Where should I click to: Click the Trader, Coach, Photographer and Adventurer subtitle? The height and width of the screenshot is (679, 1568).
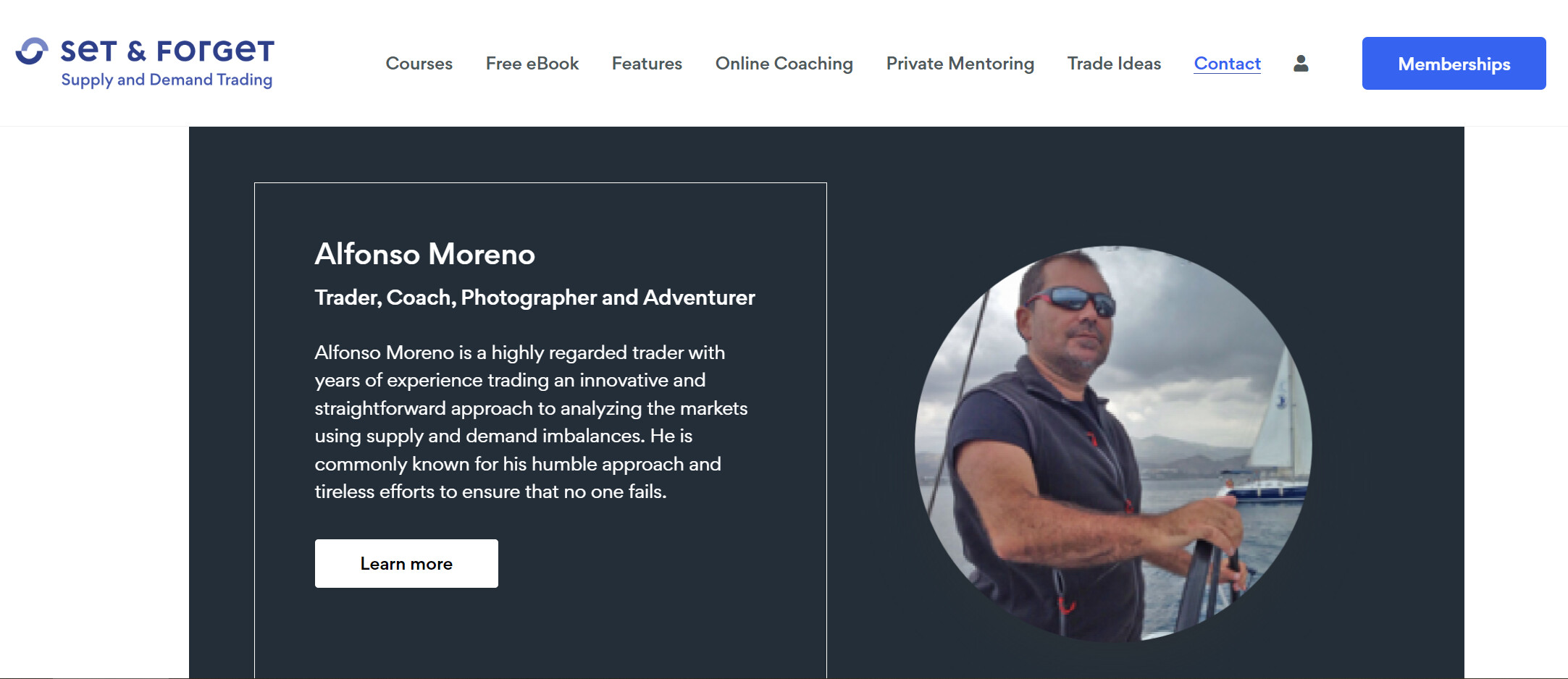(534, 298)
